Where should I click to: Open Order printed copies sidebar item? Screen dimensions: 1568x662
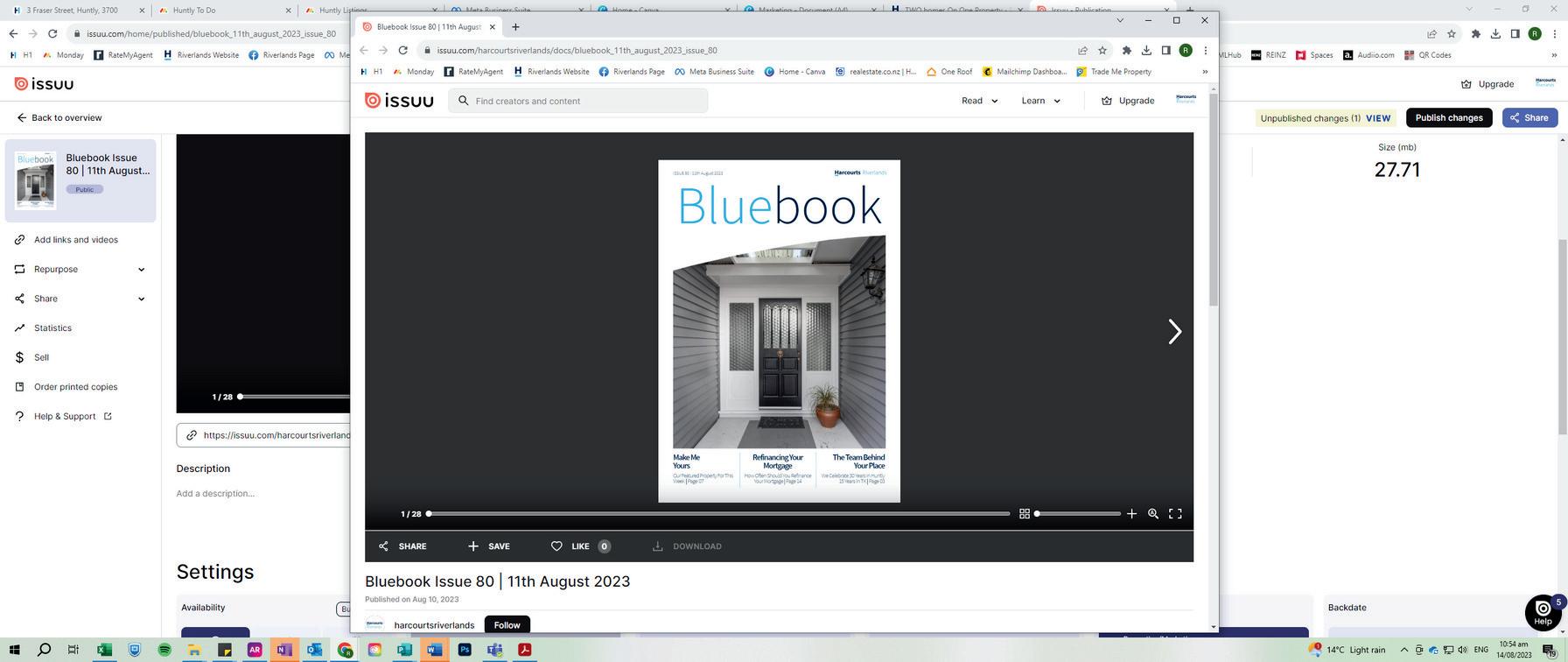(x=75, y=387)
